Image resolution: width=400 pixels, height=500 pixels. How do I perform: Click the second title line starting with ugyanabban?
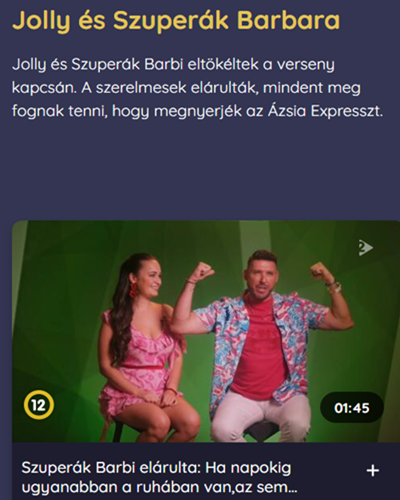pos(159,488)
